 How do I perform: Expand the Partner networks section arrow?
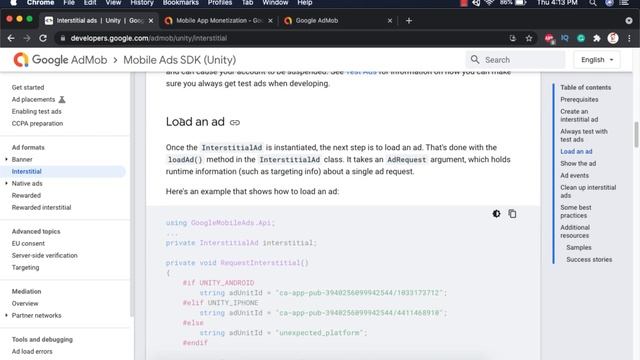pyautogui.click(x=6, y=315)
